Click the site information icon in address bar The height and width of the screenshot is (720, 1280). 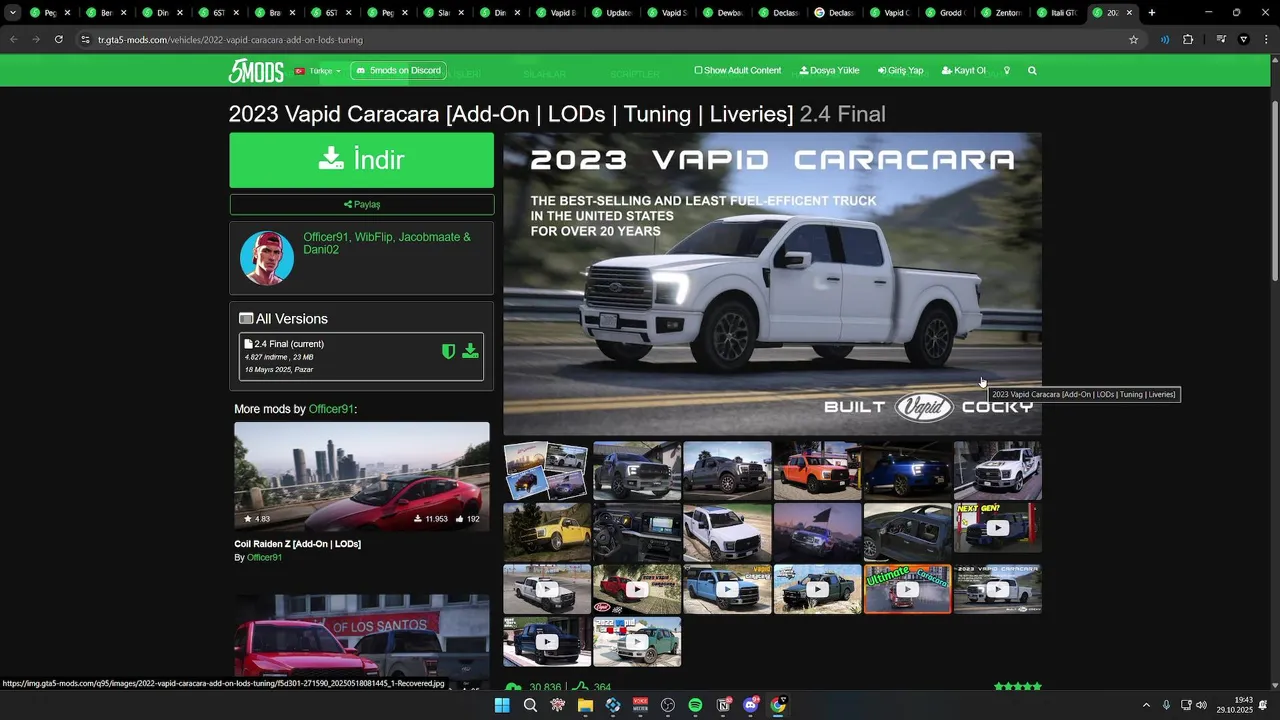(x=85, y=40)
